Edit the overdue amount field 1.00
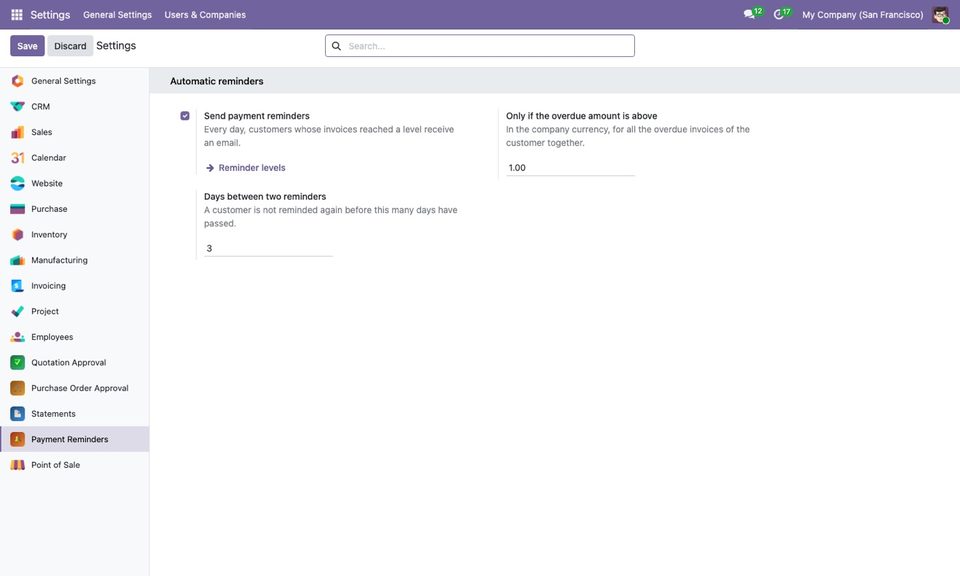 (x=570, y=168)
